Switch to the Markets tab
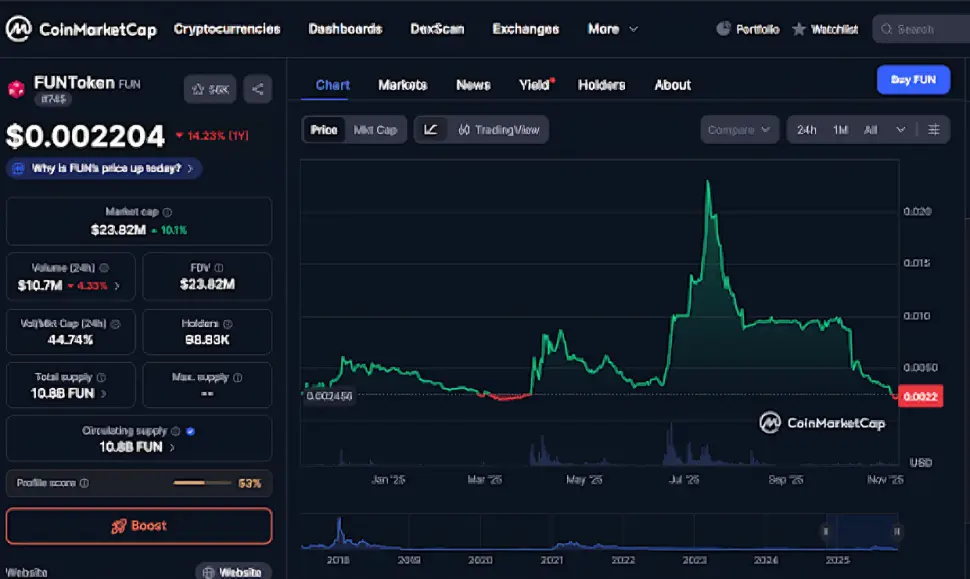Viewport: 970px width, 579px height. [403, 85]
